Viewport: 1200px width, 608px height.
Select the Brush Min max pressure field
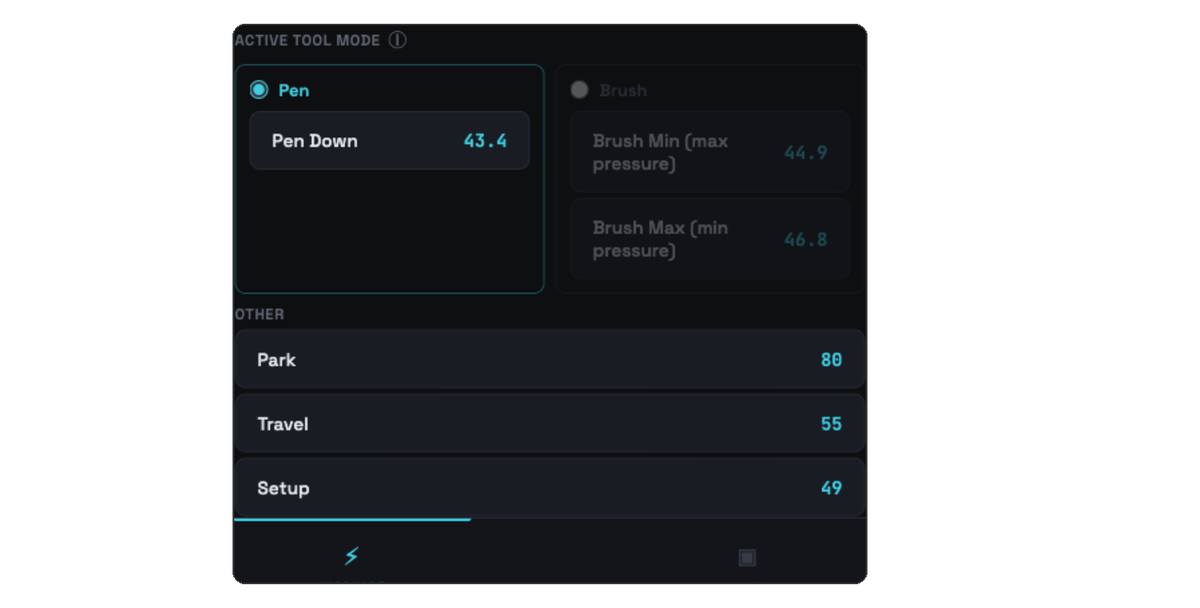pyautogui.click(x=709, y=152)
